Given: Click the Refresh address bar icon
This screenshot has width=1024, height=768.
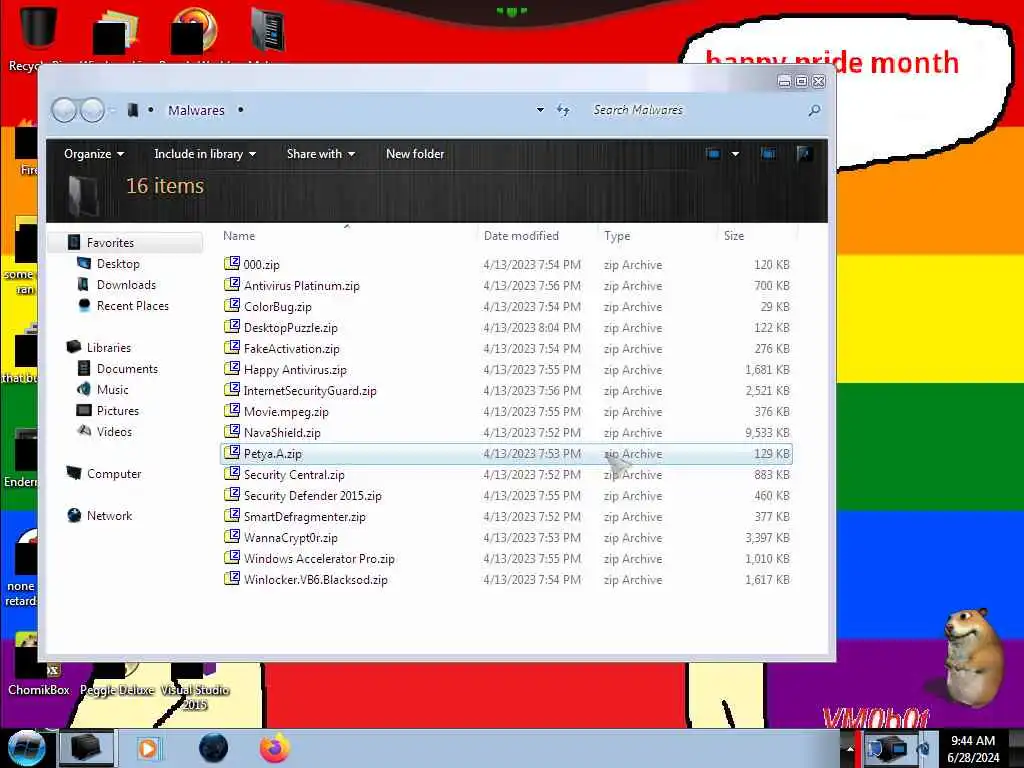Looking at the screenshot, I should click(x=563, y=110).
